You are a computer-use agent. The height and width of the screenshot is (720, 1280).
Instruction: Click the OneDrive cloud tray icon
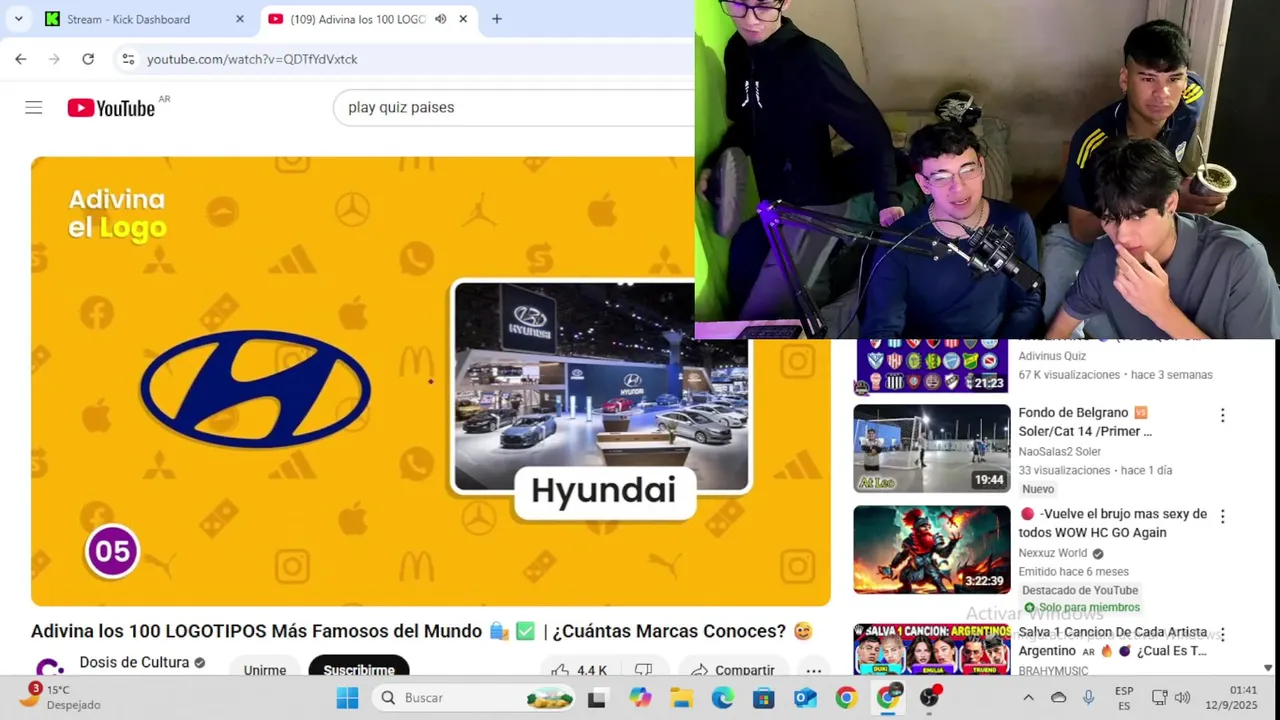point(1058,698)
